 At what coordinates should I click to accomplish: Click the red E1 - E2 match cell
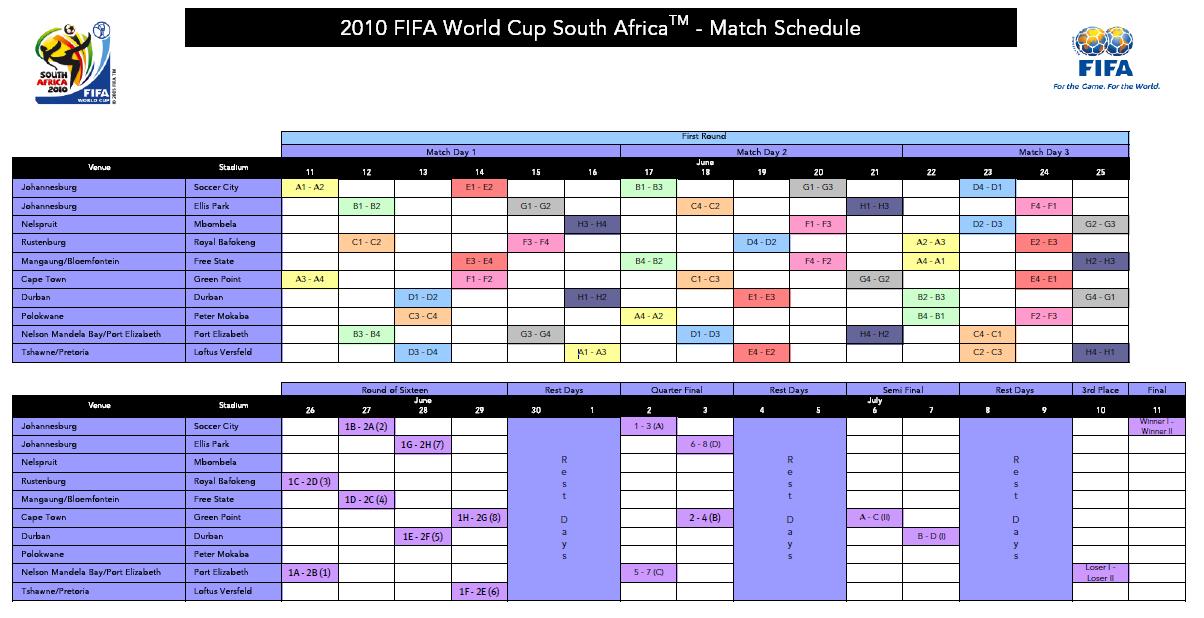(479, 187)
